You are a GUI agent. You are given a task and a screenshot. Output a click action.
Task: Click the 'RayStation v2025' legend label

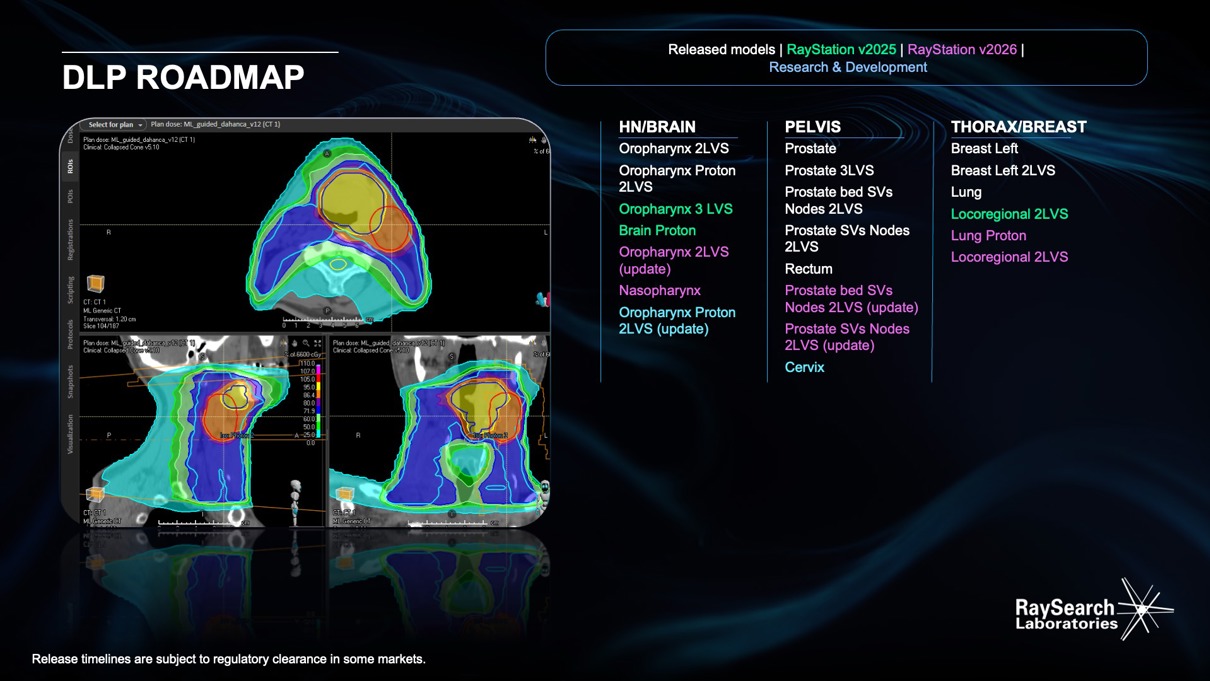click(841, 49)
